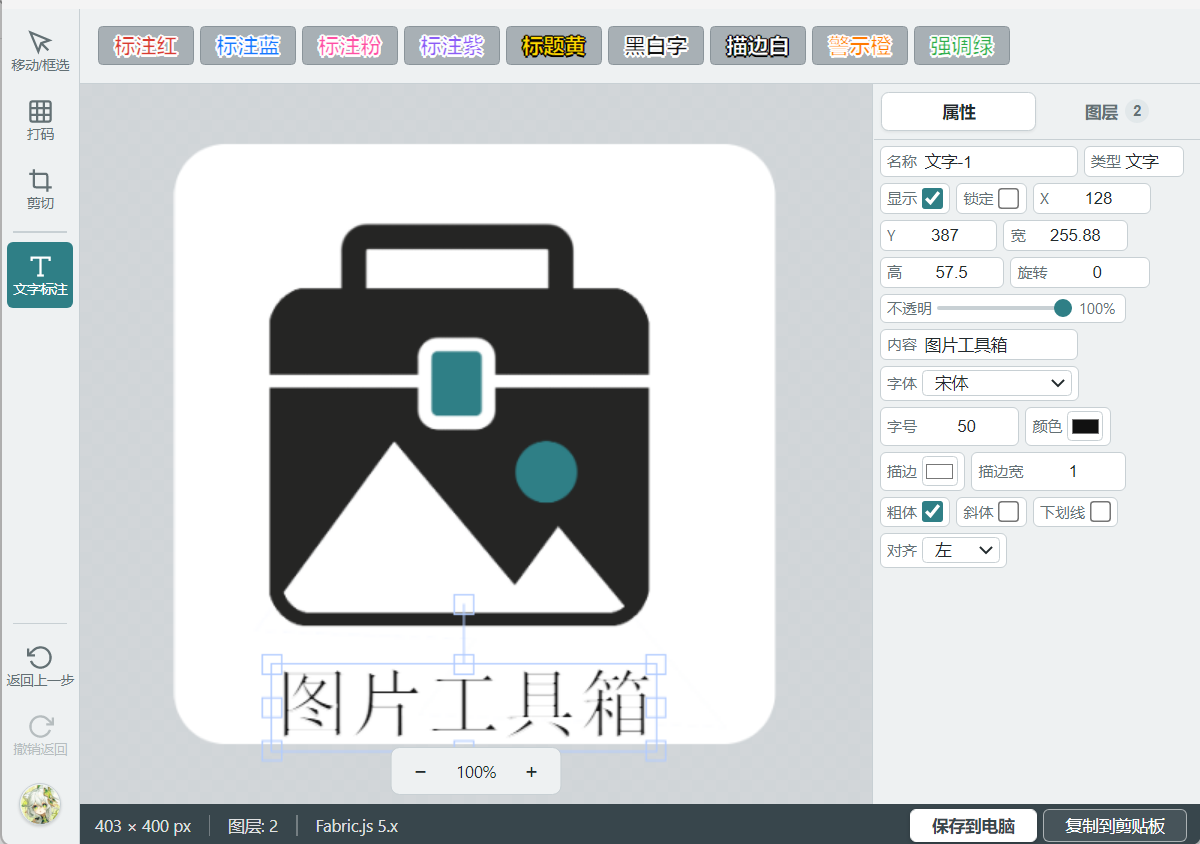Screen dimensions: 1200x844
Task: Uncheck the 显示 visibility checkbox
Action: coord(932,198)
